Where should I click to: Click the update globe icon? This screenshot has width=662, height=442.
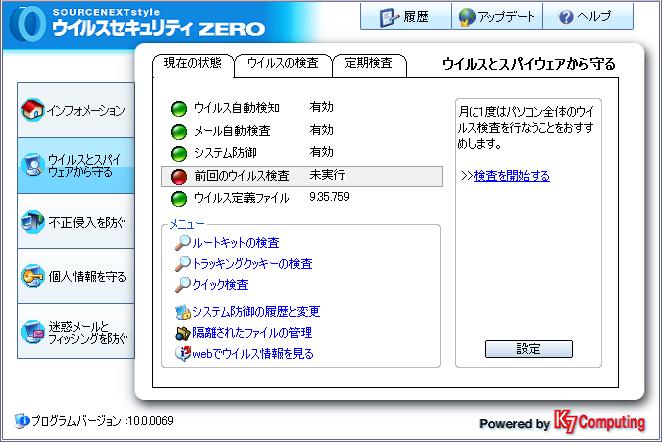467,17
